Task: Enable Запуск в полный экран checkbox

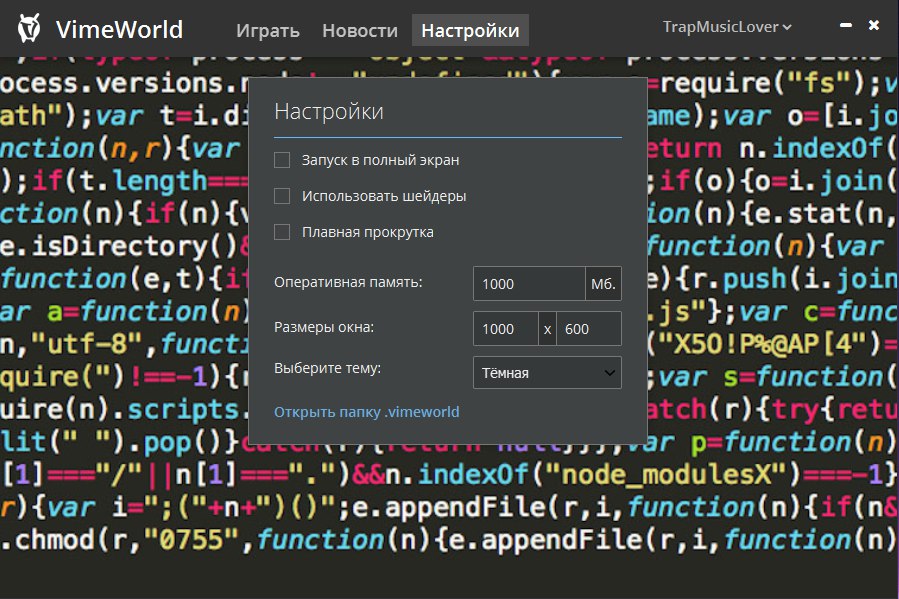Action: coord(282,160)
